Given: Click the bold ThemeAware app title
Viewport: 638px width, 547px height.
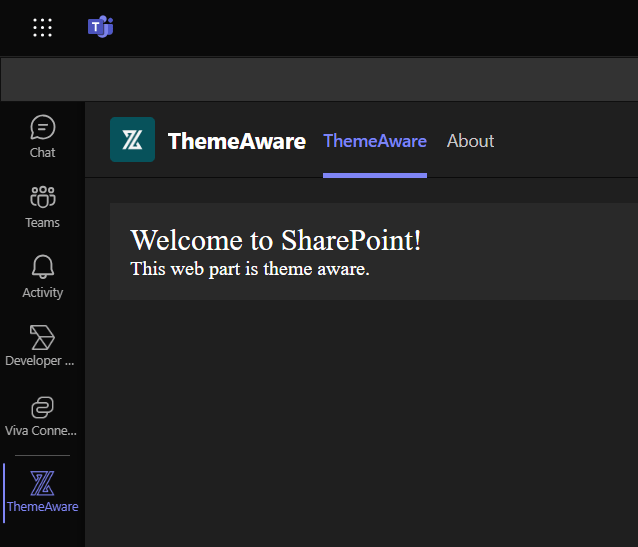Looking at the screenshot, I should click(x=237, y=141).
